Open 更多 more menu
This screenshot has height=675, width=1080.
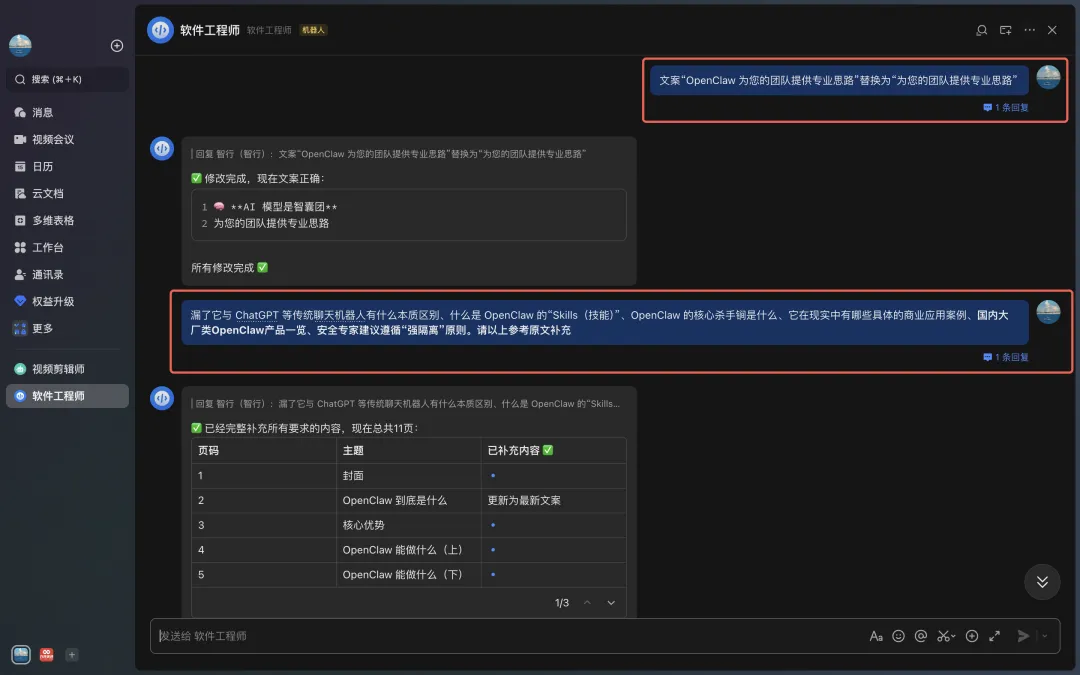68,329
